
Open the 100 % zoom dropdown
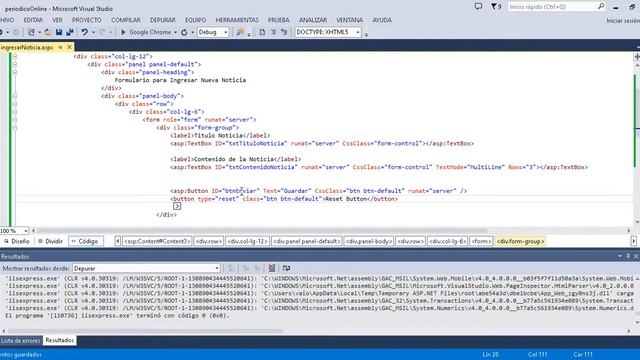click(x=14, y=231)
